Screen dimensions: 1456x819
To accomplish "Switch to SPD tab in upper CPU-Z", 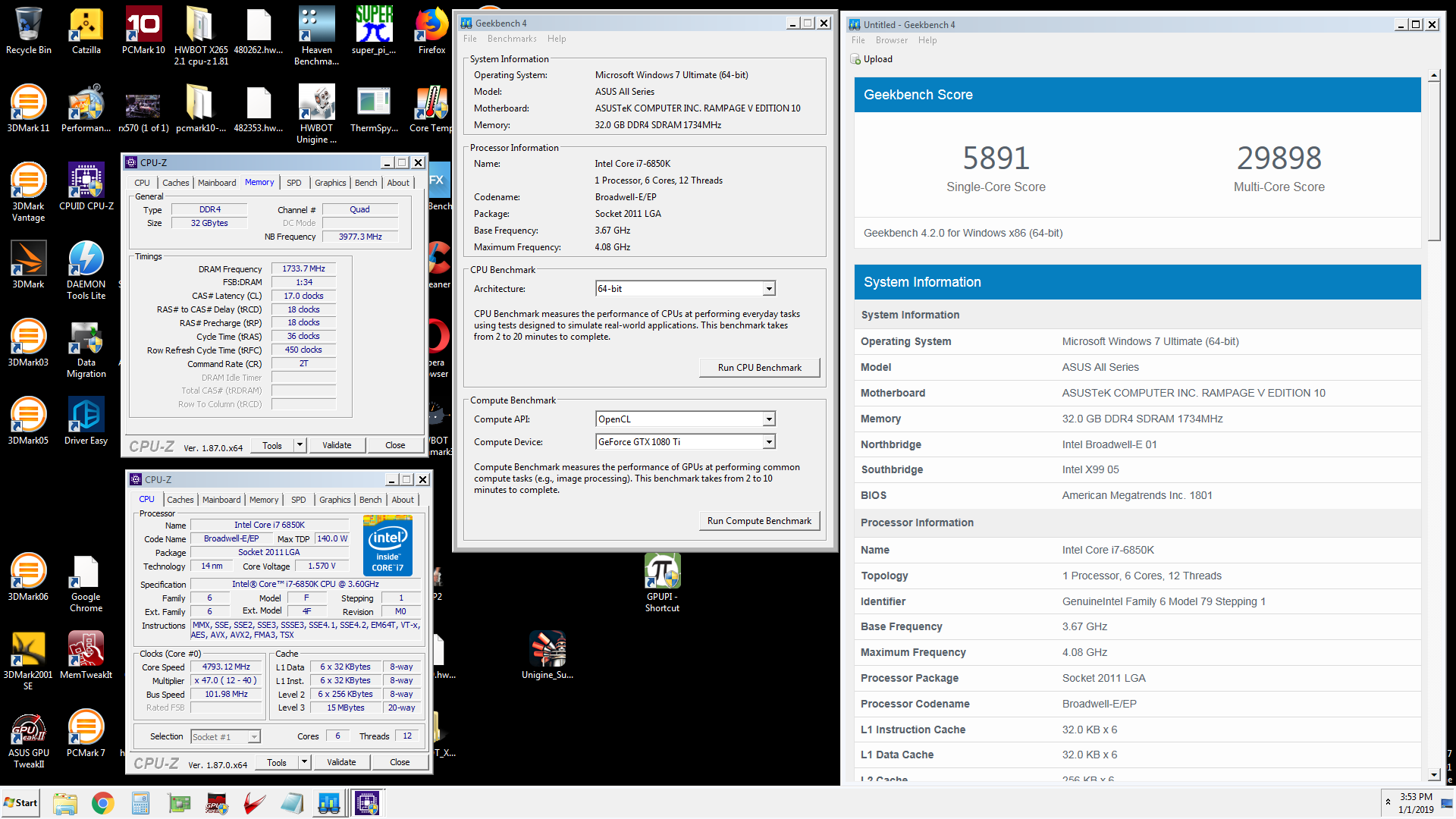I will pos(294,183).
